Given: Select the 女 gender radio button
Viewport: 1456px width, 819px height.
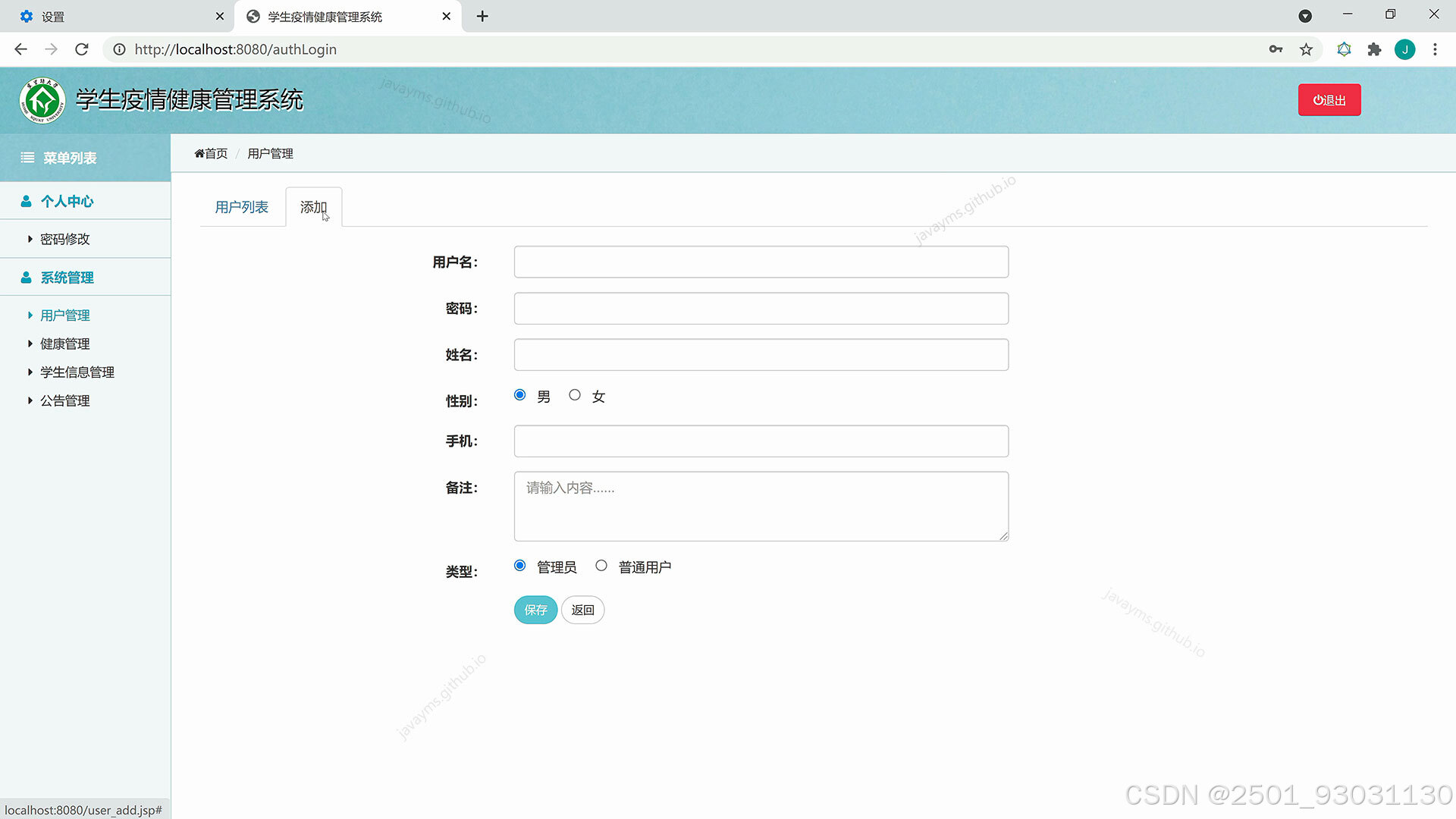Looking at the screenshot, I should 575,395.
